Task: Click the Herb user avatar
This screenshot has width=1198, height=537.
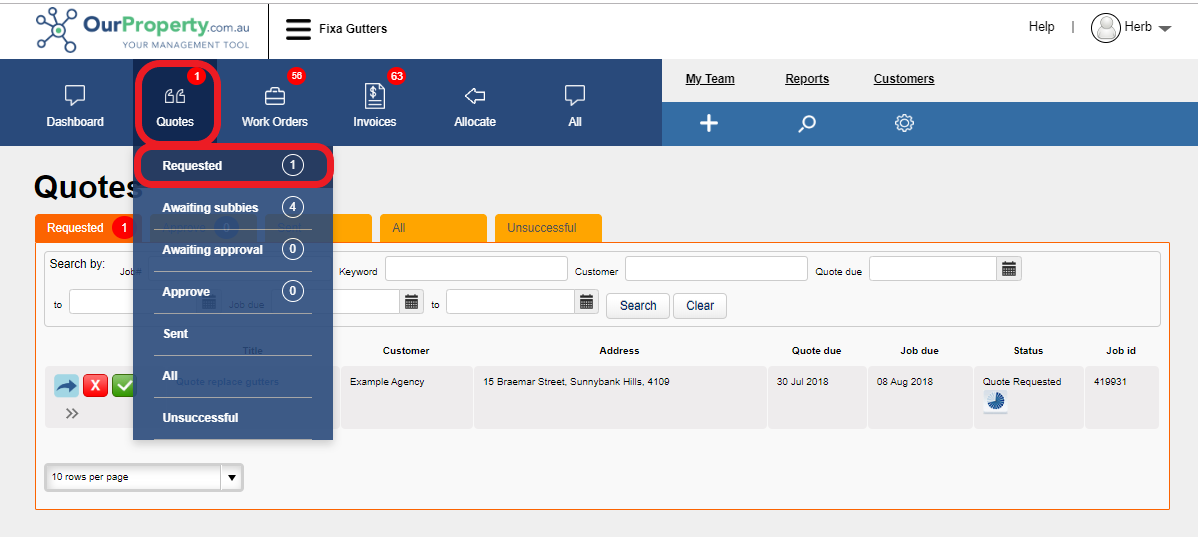Action: (1106, 28)
